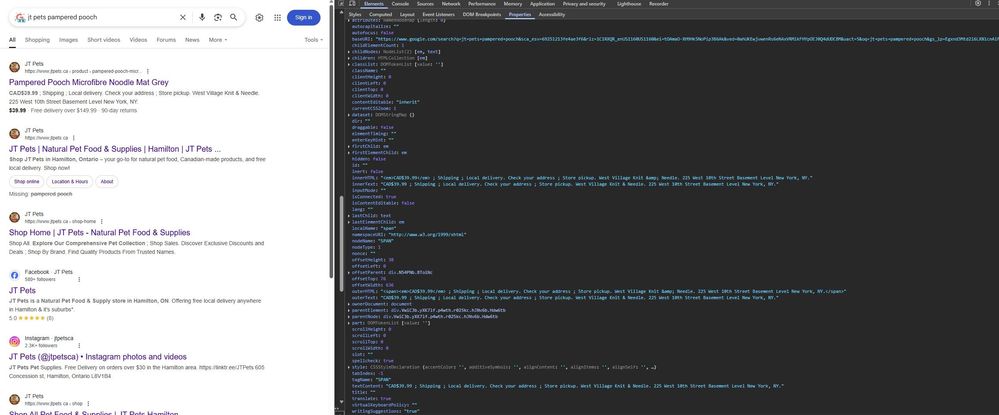The height and width of the screenshot is (415, 999).
Task: Start voice search with the microphone icon
Action: pyautogui.click(x=202, y=17)
